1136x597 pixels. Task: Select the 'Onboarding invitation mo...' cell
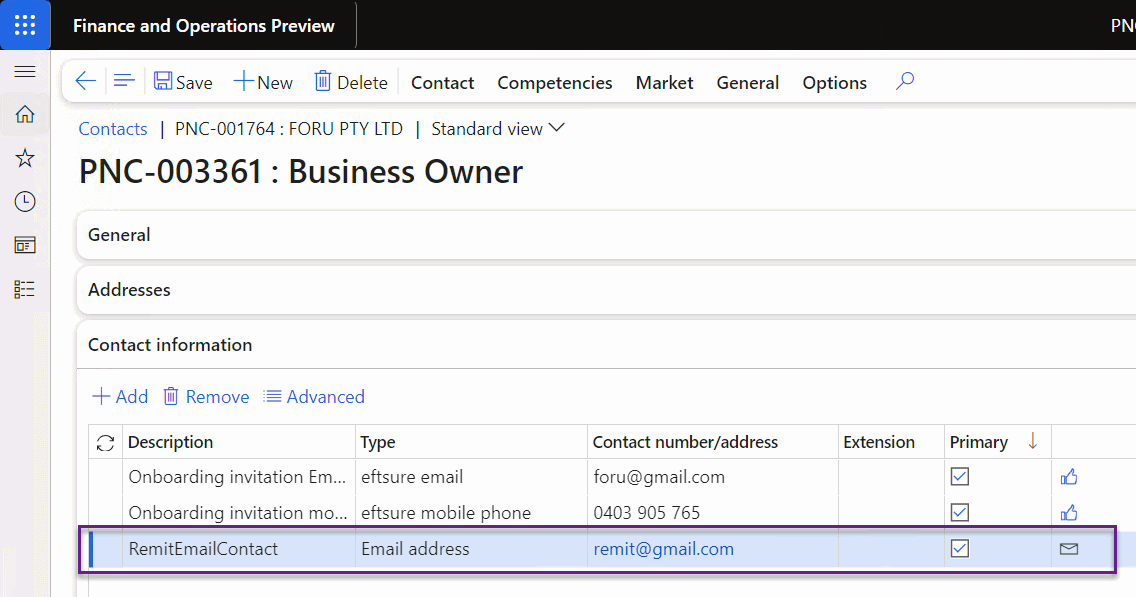238,513
